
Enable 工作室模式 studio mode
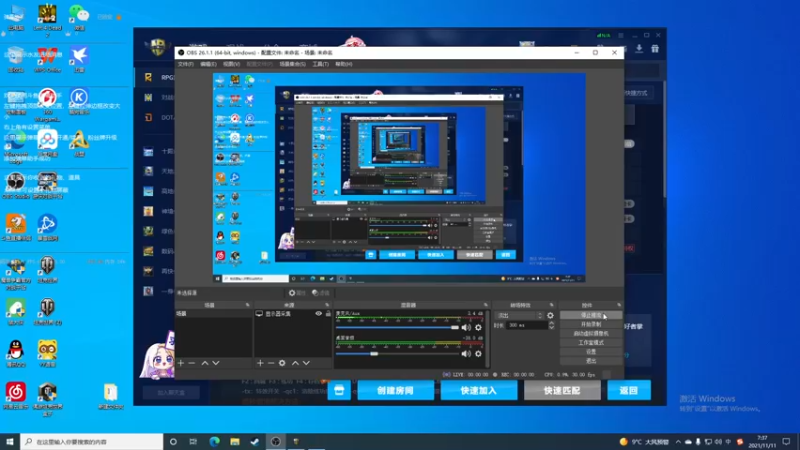(x=591, y=343)
